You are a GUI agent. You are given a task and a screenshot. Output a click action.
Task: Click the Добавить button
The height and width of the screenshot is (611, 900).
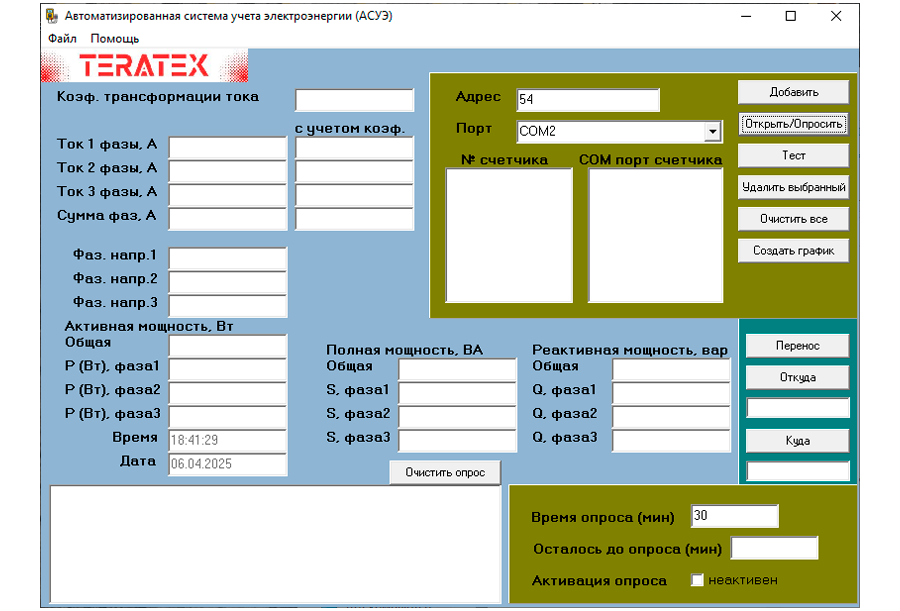point(793,92)
